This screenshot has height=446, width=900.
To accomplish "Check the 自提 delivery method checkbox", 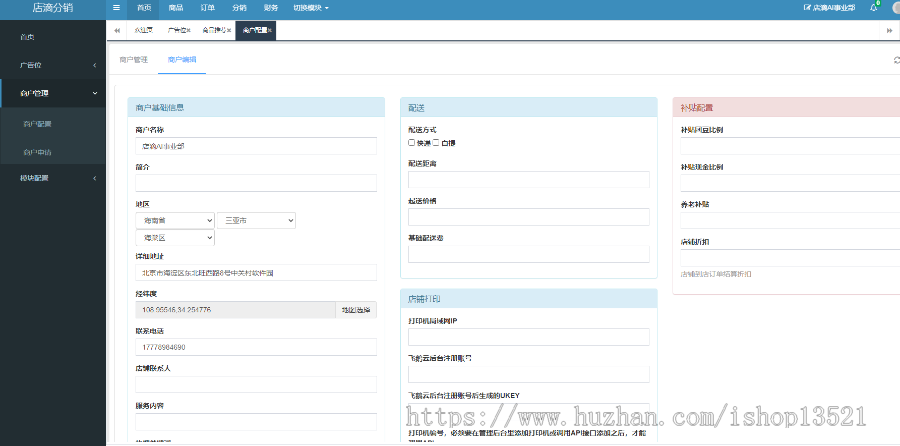I will pyautogui.click(x=436, y=142).
